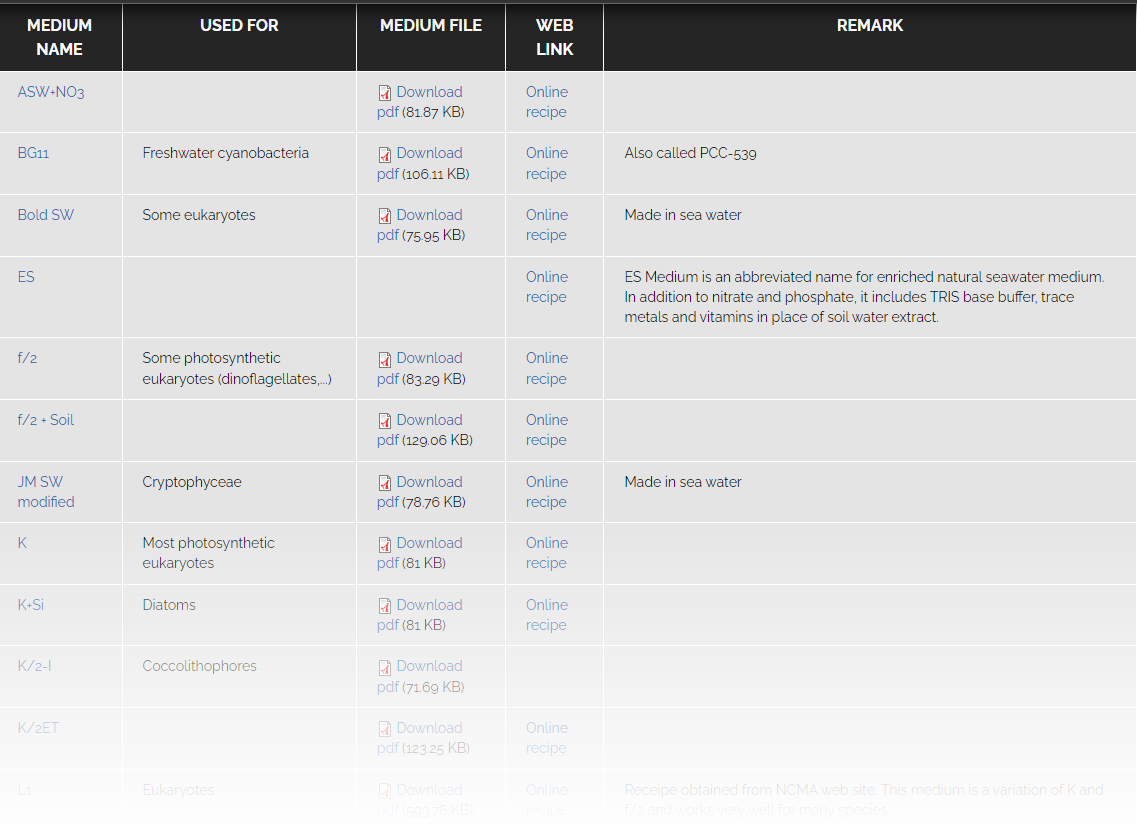This screenshot has width=1137, height=830.
Task: Open the JM SW modified name link
Action: [45, 492]
